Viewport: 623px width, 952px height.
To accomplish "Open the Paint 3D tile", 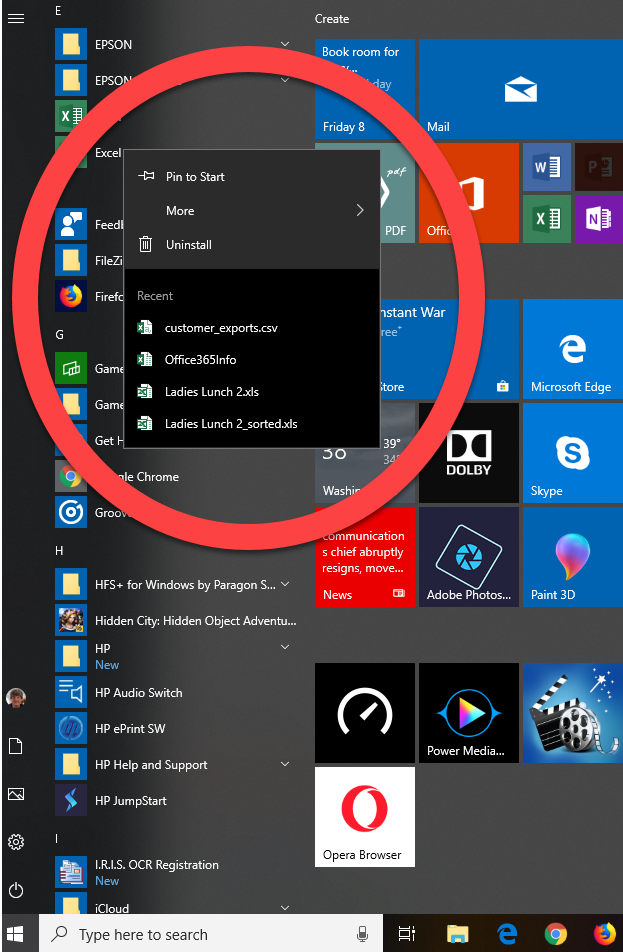I will (573, 557).
